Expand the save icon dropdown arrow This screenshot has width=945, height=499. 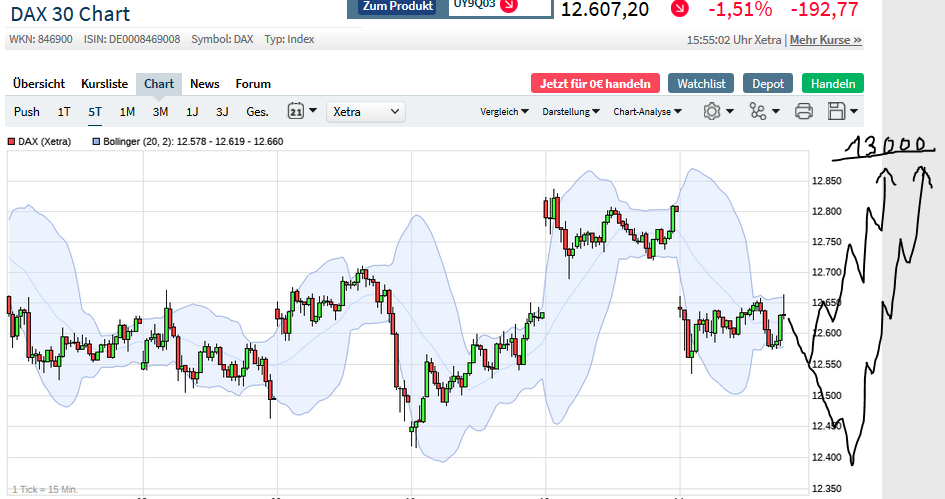click(x=853, y=111)
